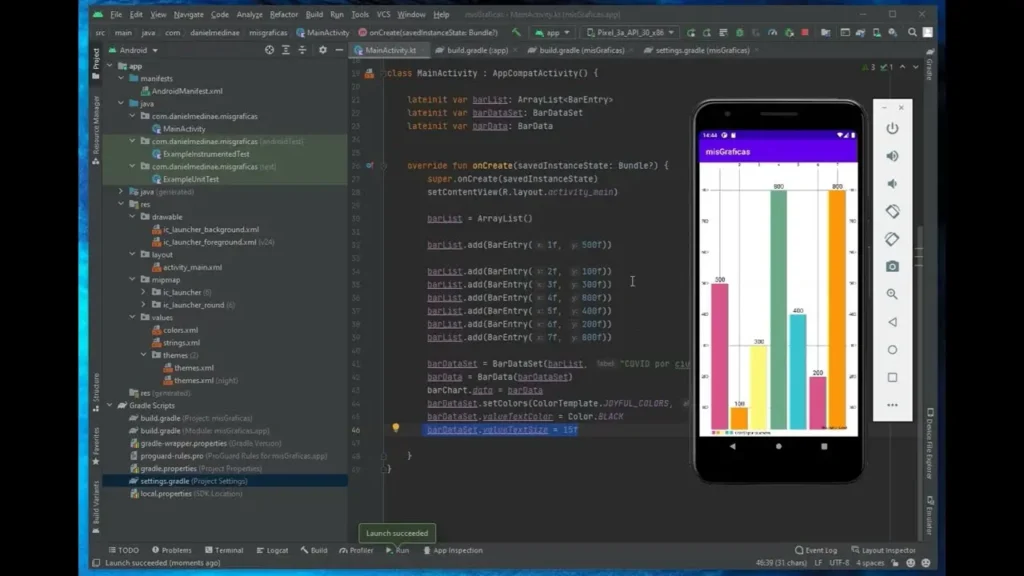The height and width of the screenshot is (576, 1024).
Task: Open activity_main.xml in project tree
Action: [192, 267]
